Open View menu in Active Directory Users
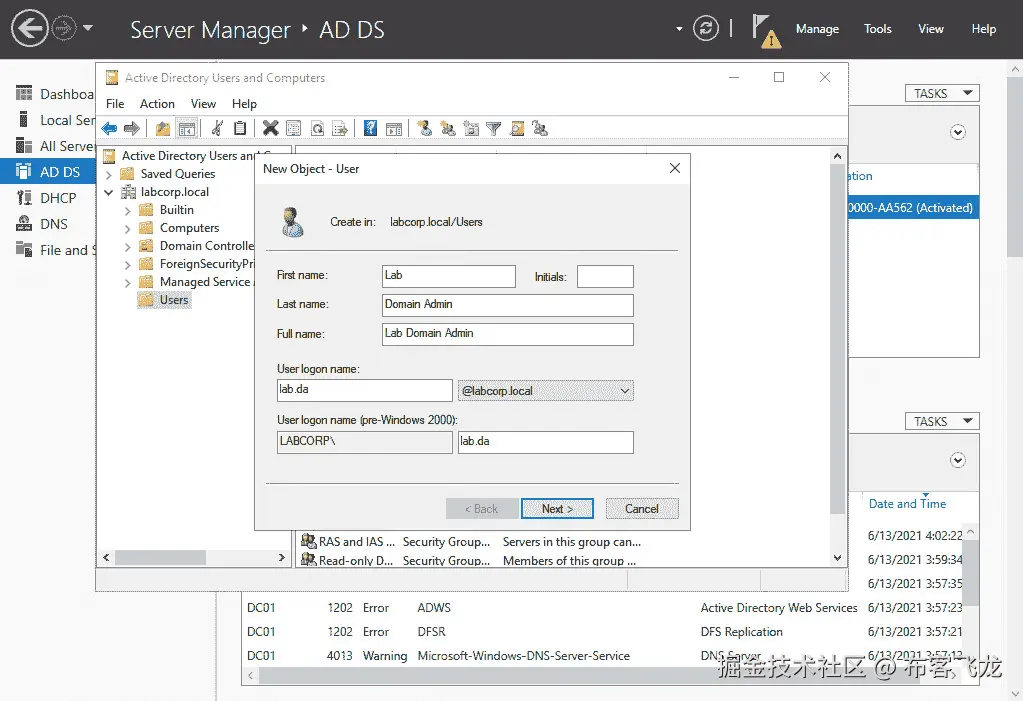 coord(203,104)
